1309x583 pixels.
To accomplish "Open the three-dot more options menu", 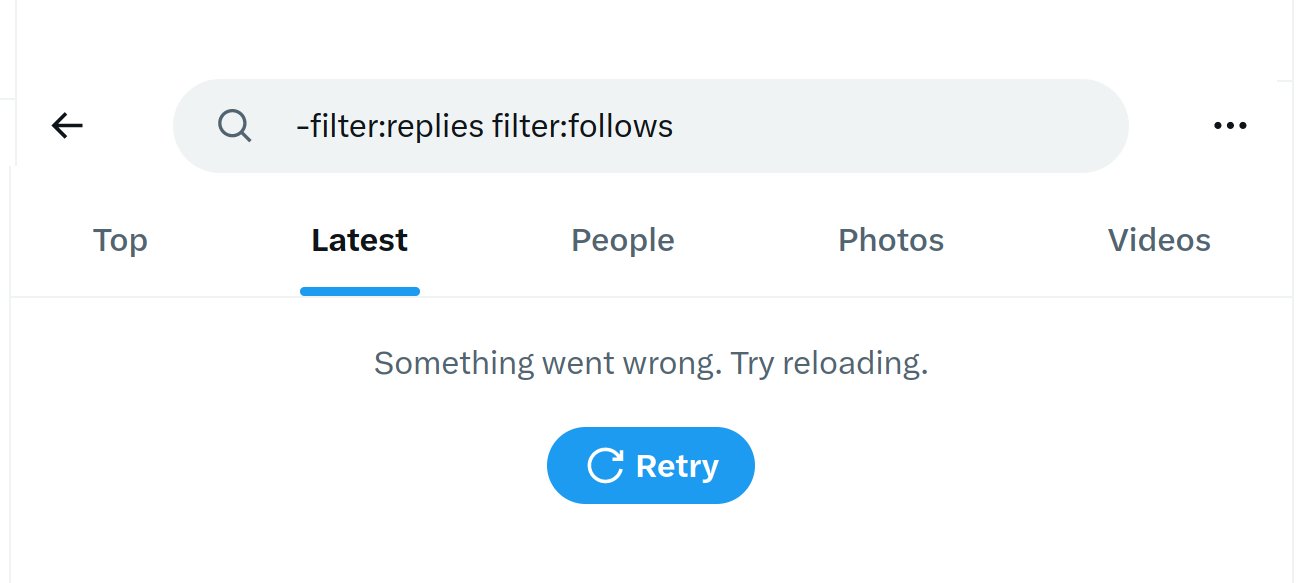I will coord(1230,126).
